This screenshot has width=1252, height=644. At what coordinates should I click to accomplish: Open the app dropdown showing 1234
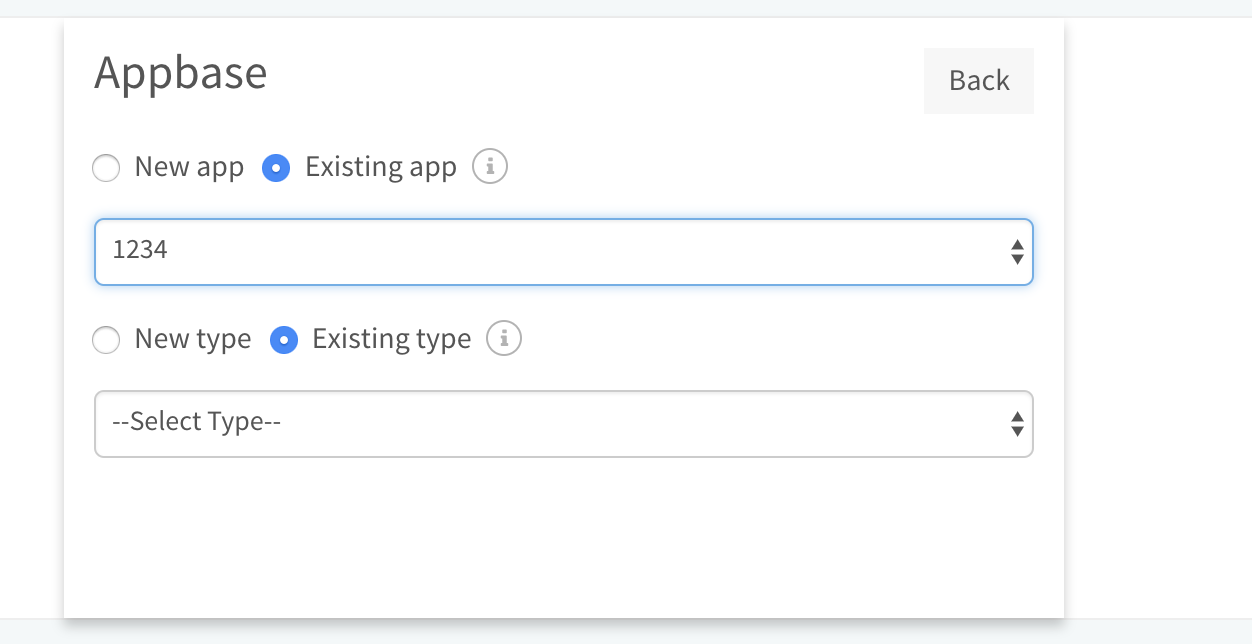tap(563, 252)
